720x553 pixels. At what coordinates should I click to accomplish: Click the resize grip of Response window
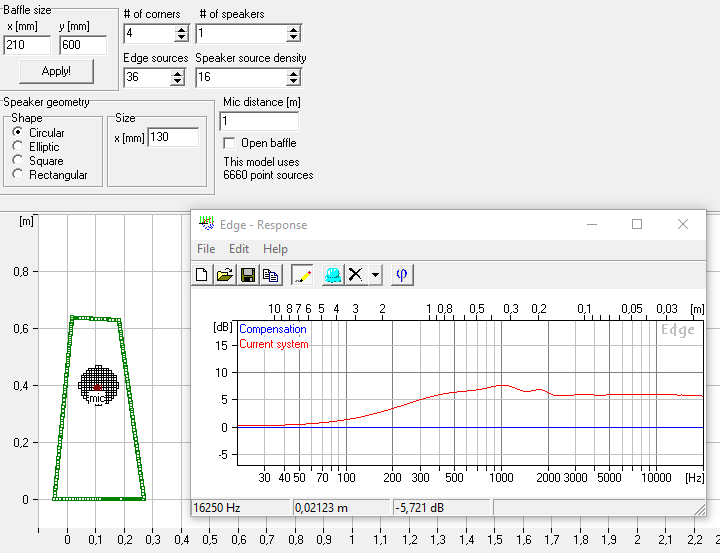click(x=700, y=509)
